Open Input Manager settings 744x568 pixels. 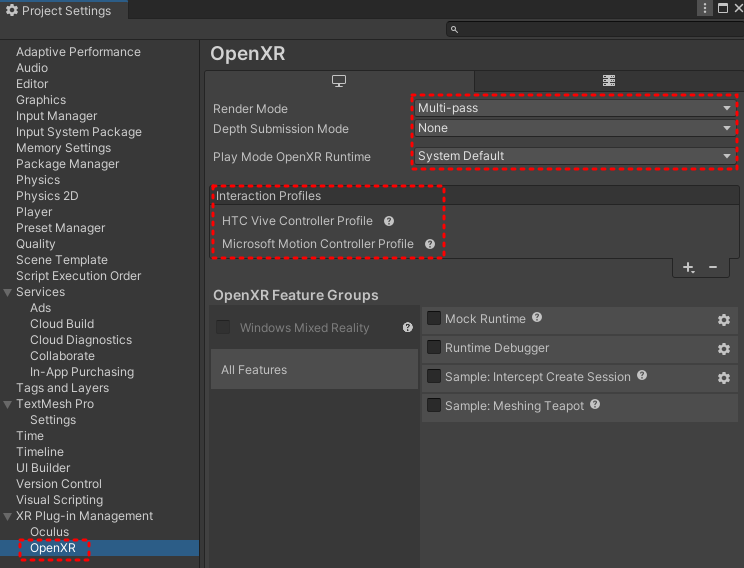point(56,116)
